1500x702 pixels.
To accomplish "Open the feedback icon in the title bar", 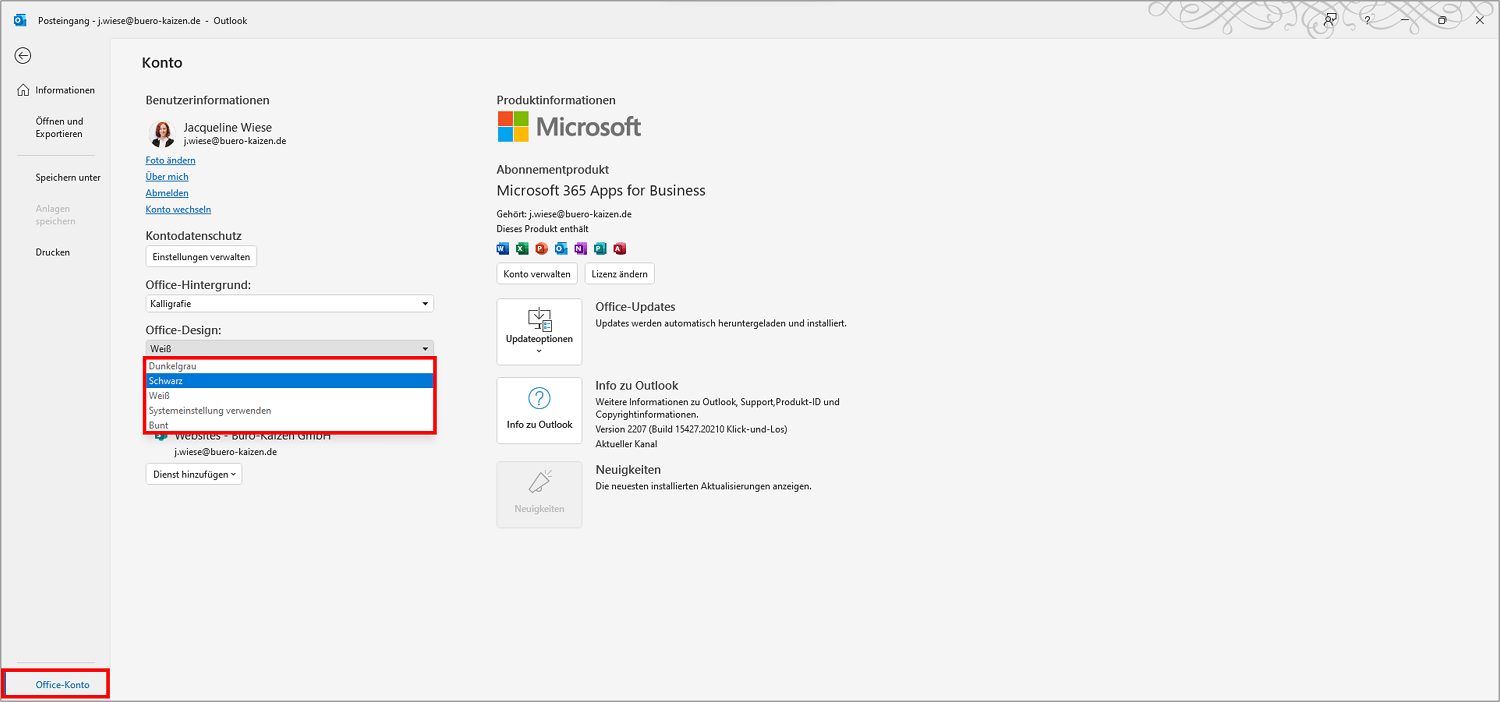I will 1330,20.
